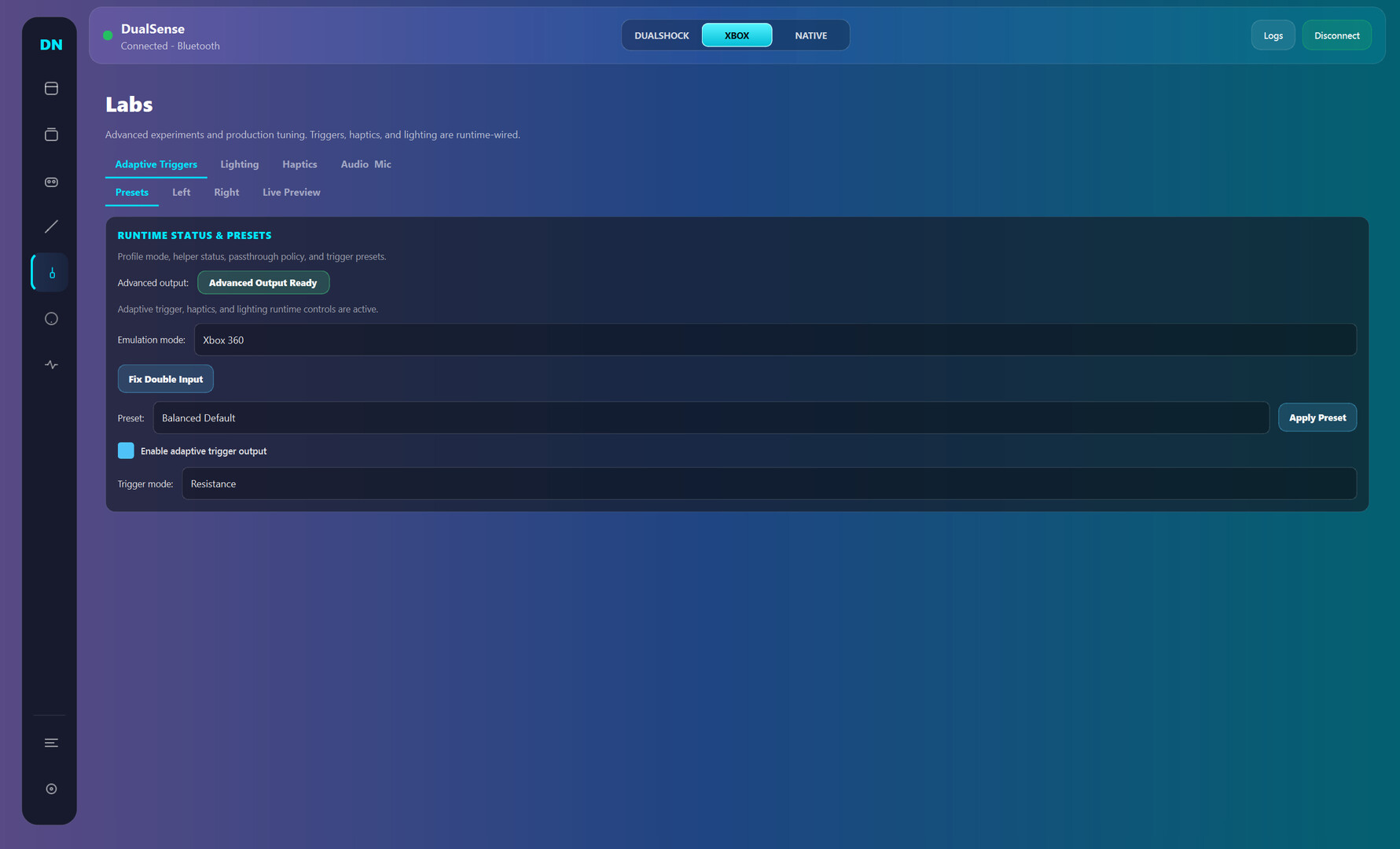1400x849 pixels.
Task: Open the window-shaped sidebar icon at top
Action: click(51, 89)
